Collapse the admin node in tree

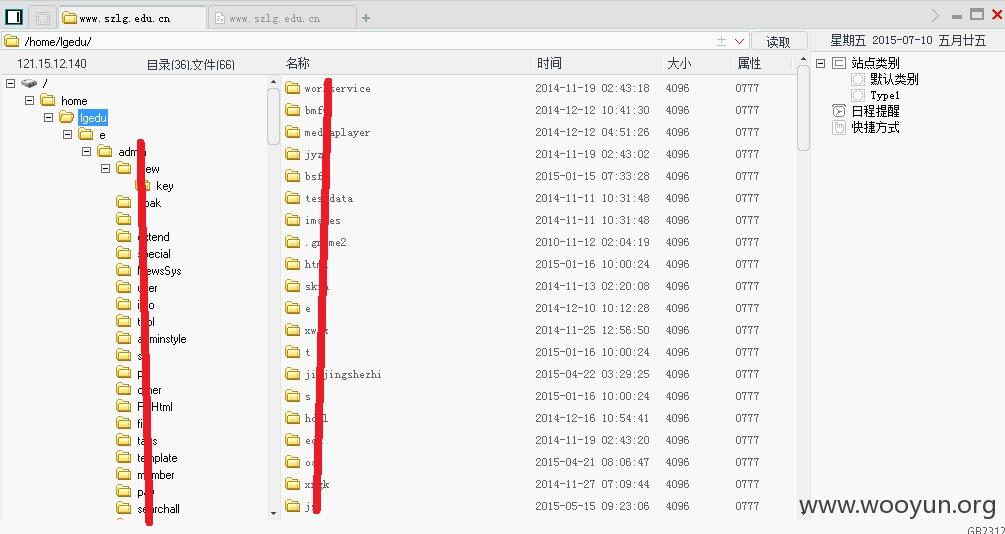coord(87,152)
